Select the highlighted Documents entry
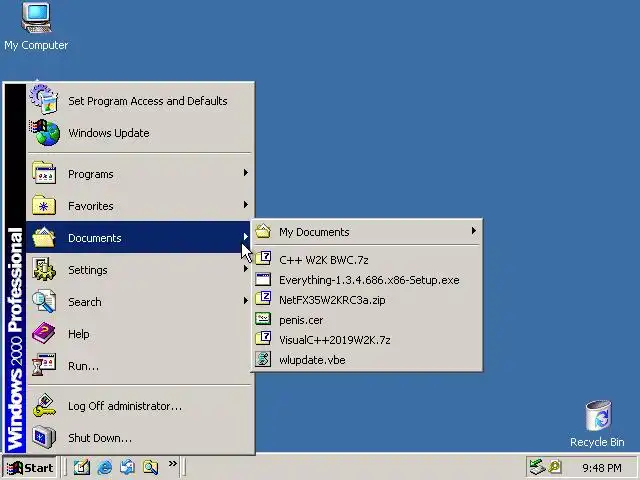The height and width of the screenshot is (480, 640). pyautogui.click(x=139, y=237)
